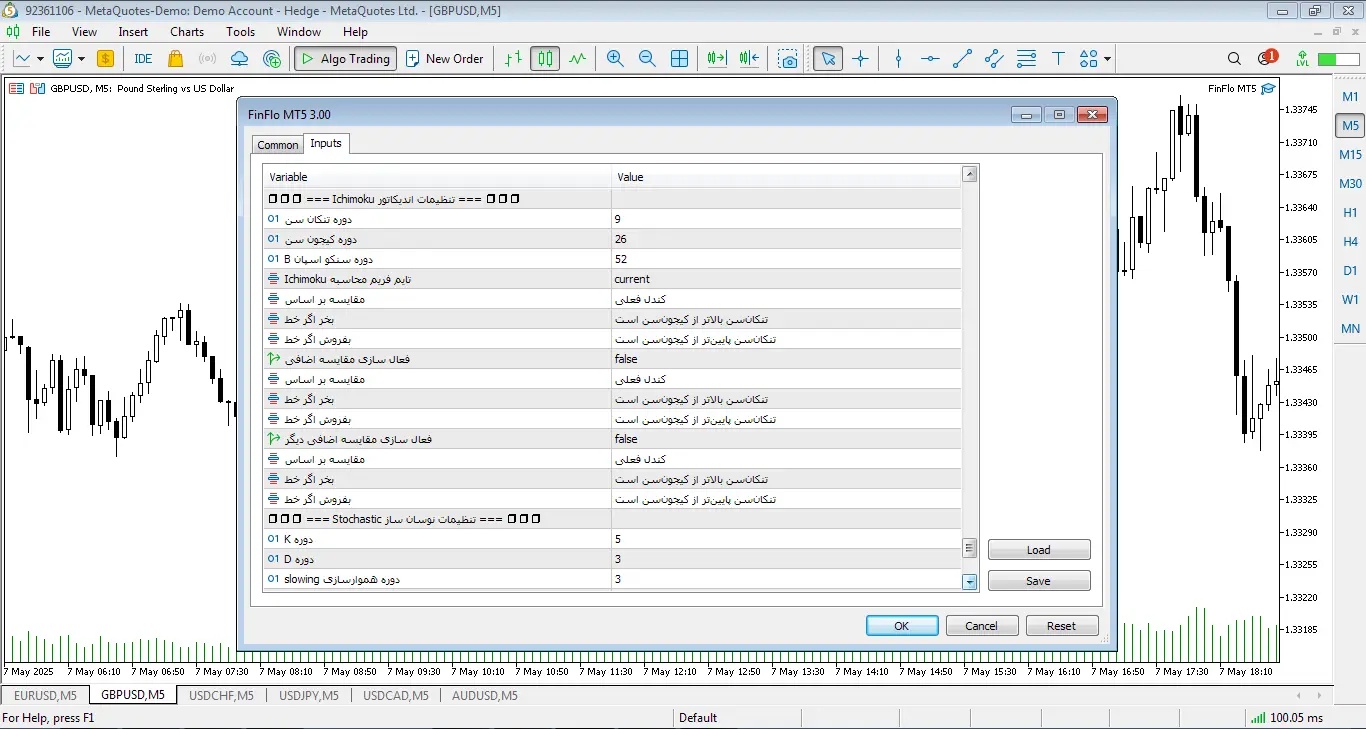The image size is (1366, 729).
Task: Select the Fibonacci retracement lines tool
Action: pyautogui.click(x=1026, y=59)
